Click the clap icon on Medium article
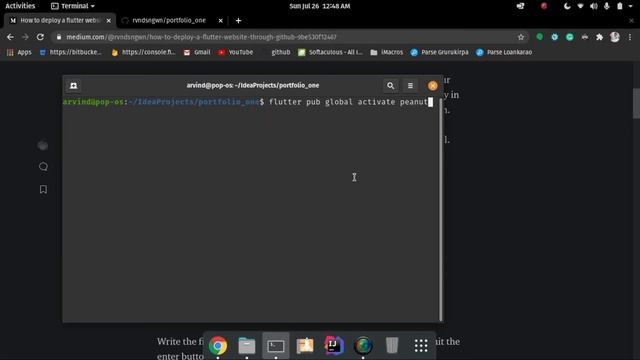 (x=43, y=145)
